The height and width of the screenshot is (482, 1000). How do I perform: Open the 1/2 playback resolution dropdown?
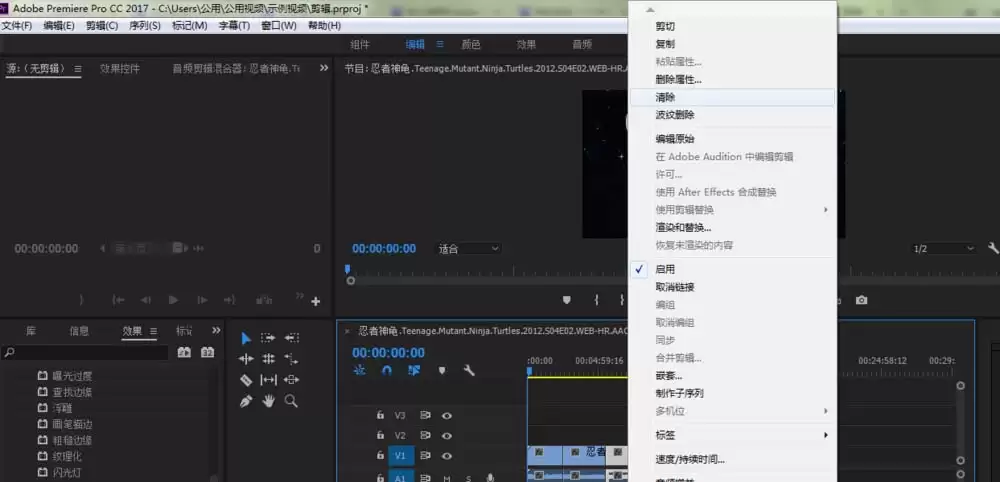coord(944,249)
